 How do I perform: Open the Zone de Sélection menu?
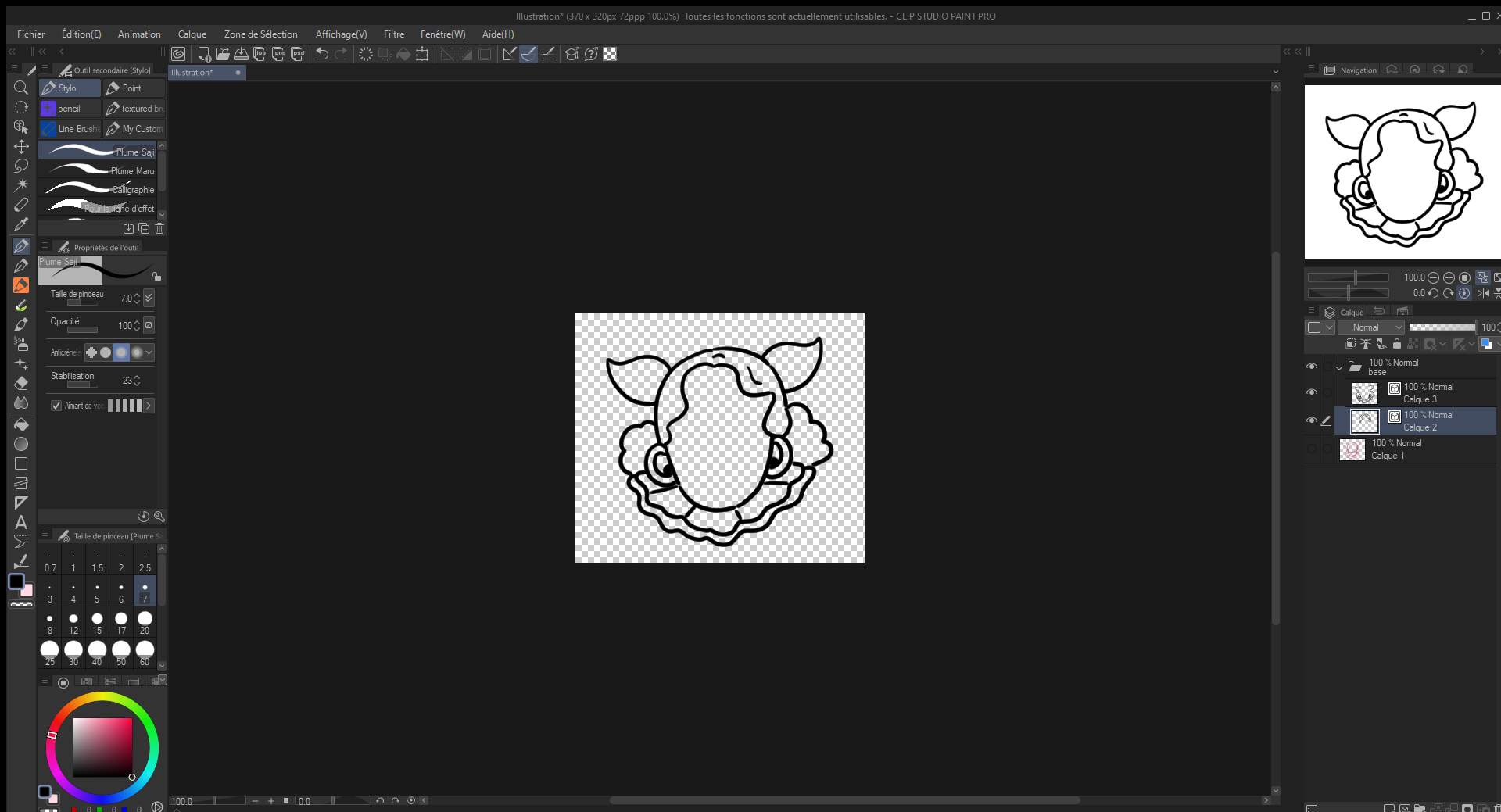(260, 34)
